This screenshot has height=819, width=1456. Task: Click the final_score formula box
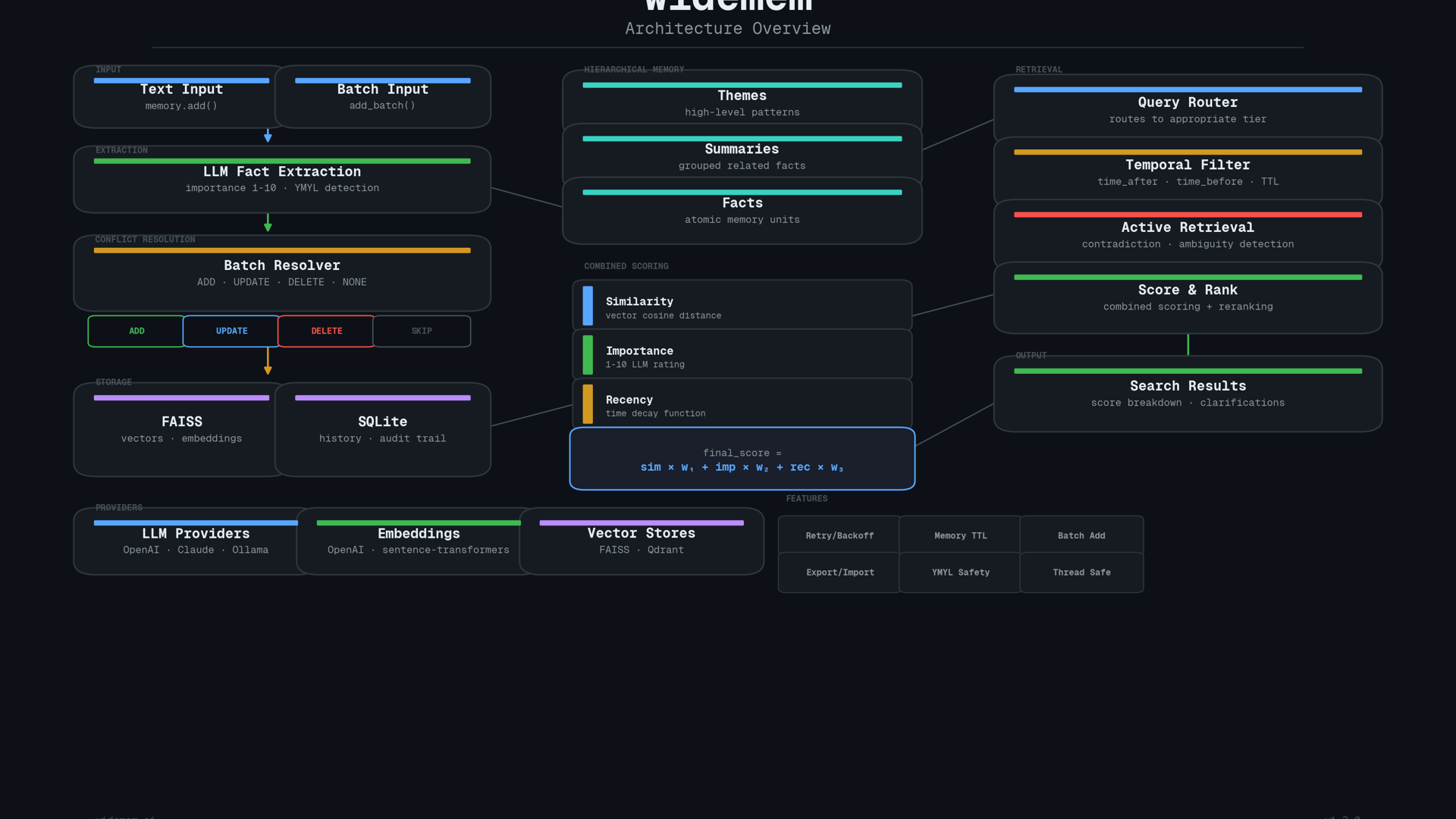point(742,460)
